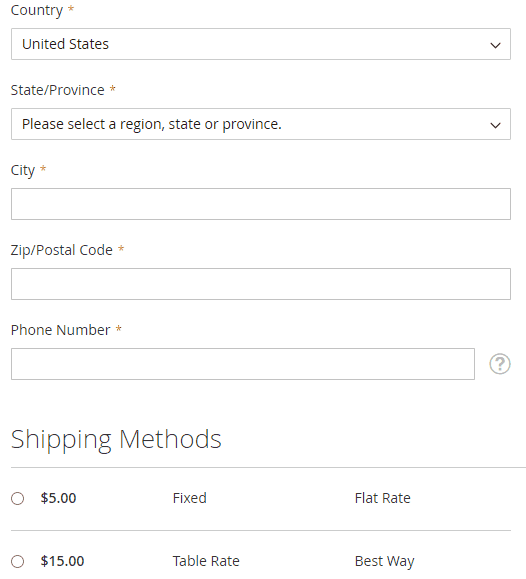
Task: Select the $15.00 Table Rate radio button
Action: [17, 561]
